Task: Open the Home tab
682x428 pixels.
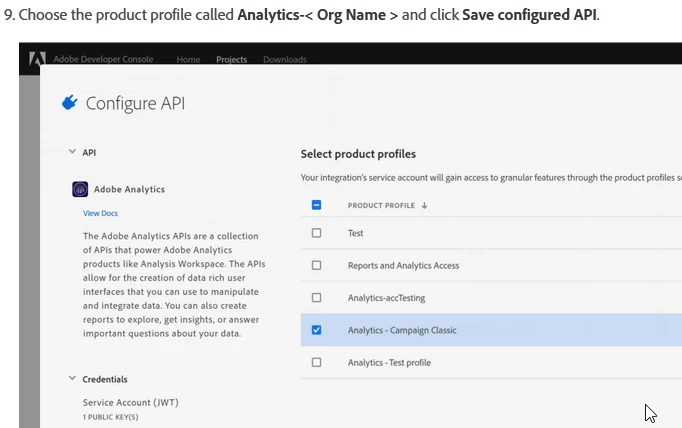Action: [188, 60]
